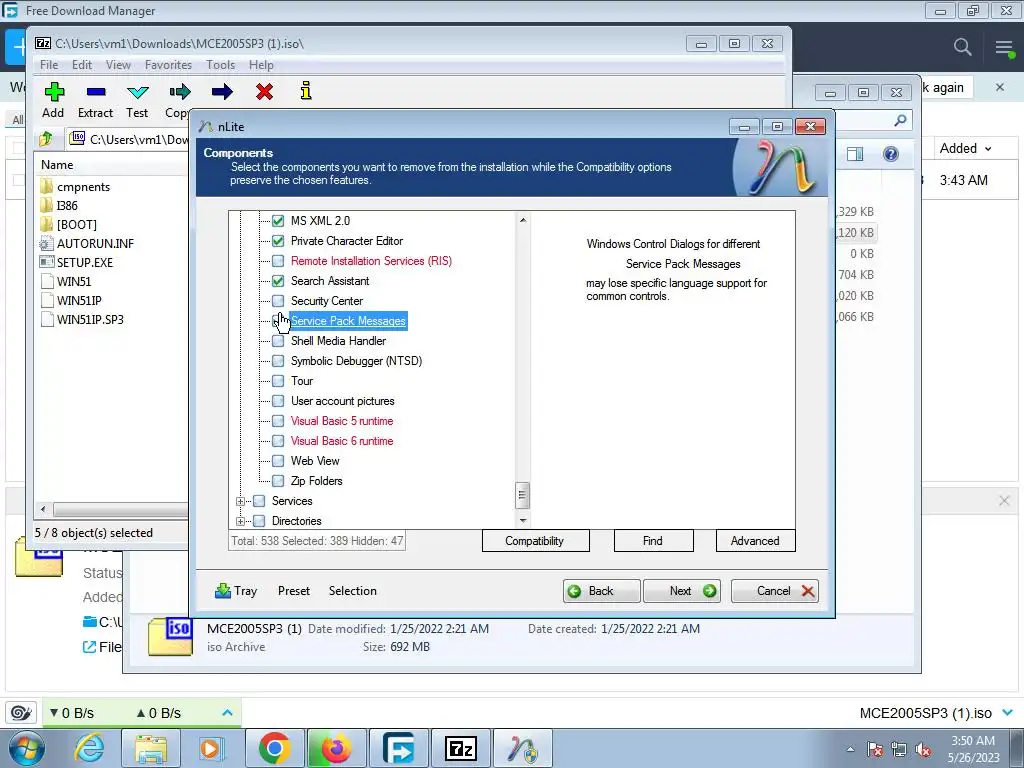Open the 7-Zip View menu
Image resolution: width=1024 pixels, height=768 pixels.
coord(118,65)
